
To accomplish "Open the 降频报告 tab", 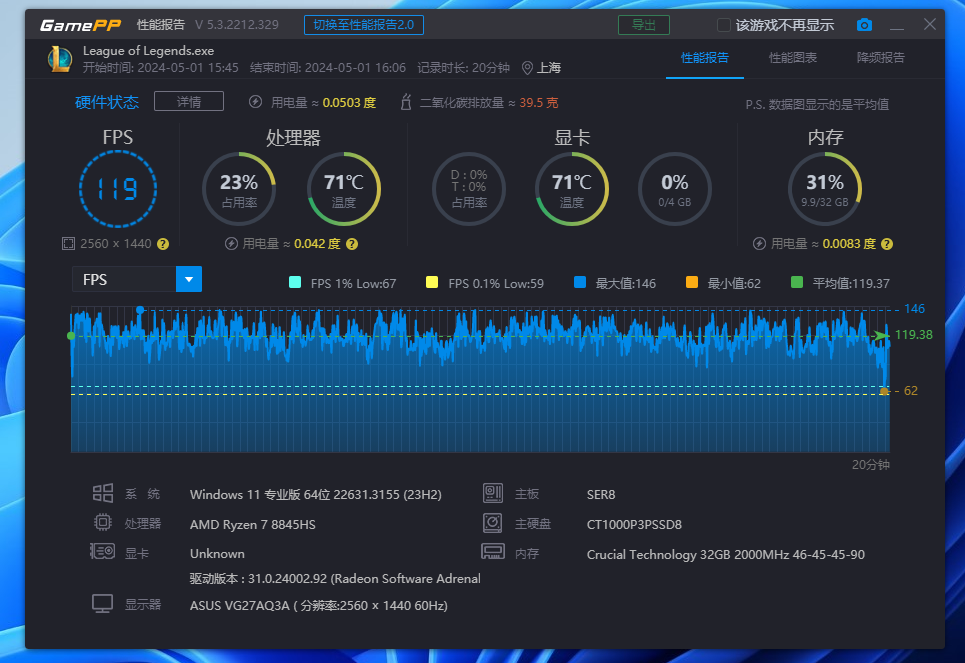I will pyautogui.click(x=881, y=58).
